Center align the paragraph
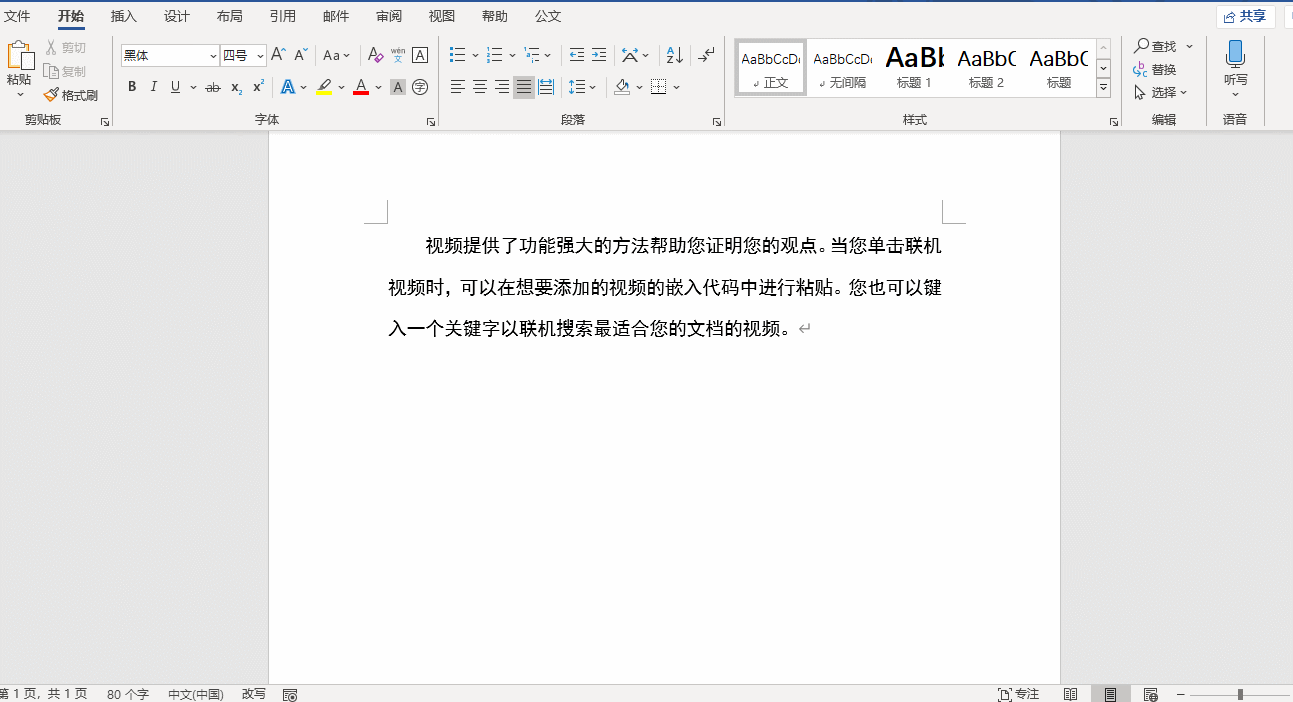This screenshot has width=1293, height=702. coord(480,87)
